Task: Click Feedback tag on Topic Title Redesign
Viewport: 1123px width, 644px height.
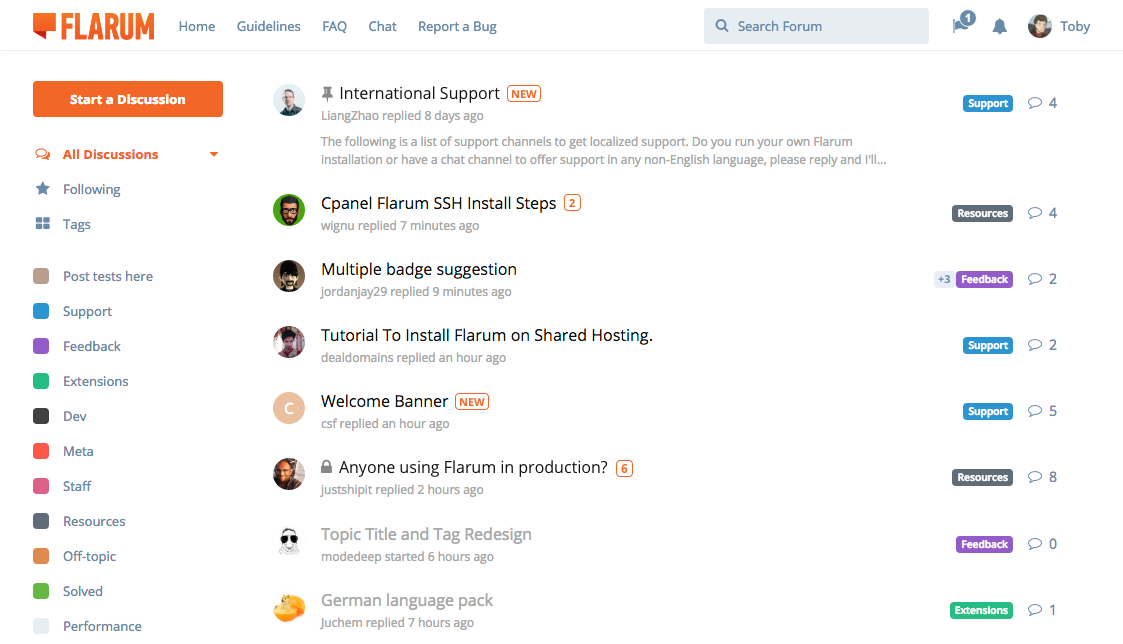Action: coord(984,544)
